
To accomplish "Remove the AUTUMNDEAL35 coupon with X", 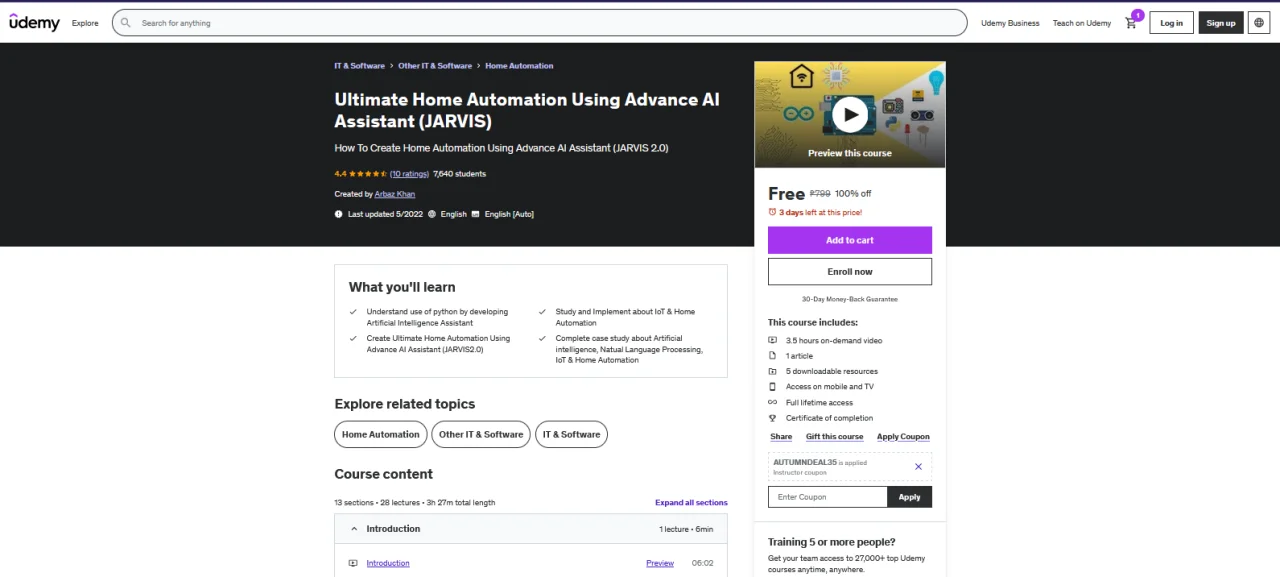I will [918, 466].
